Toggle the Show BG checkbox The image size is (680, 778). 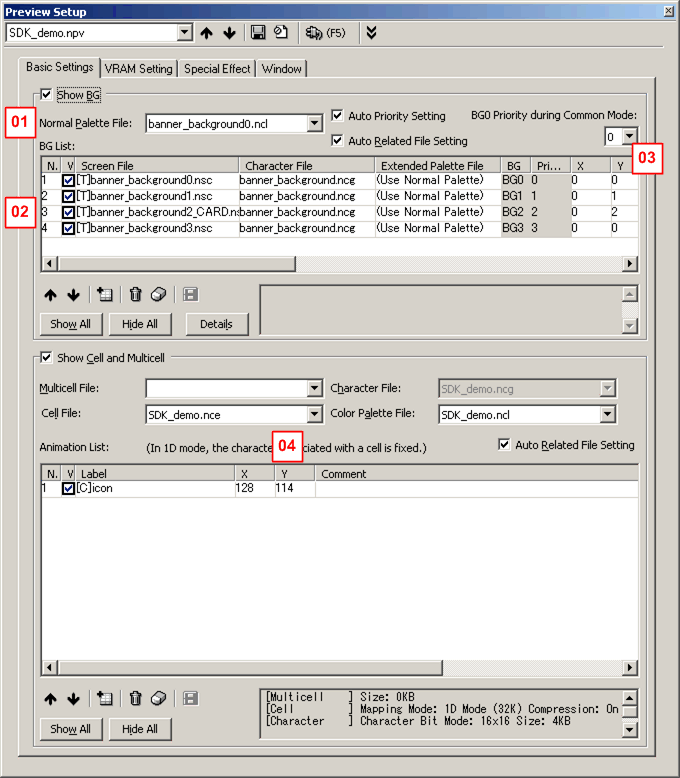[x=46, y=96]
